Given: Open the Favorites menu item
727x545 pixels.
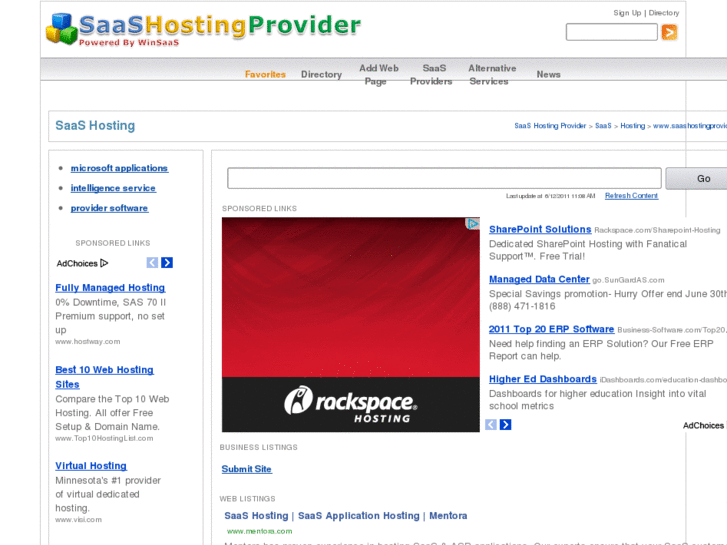Looking at the screenshot, I should [x=265, y=74].
